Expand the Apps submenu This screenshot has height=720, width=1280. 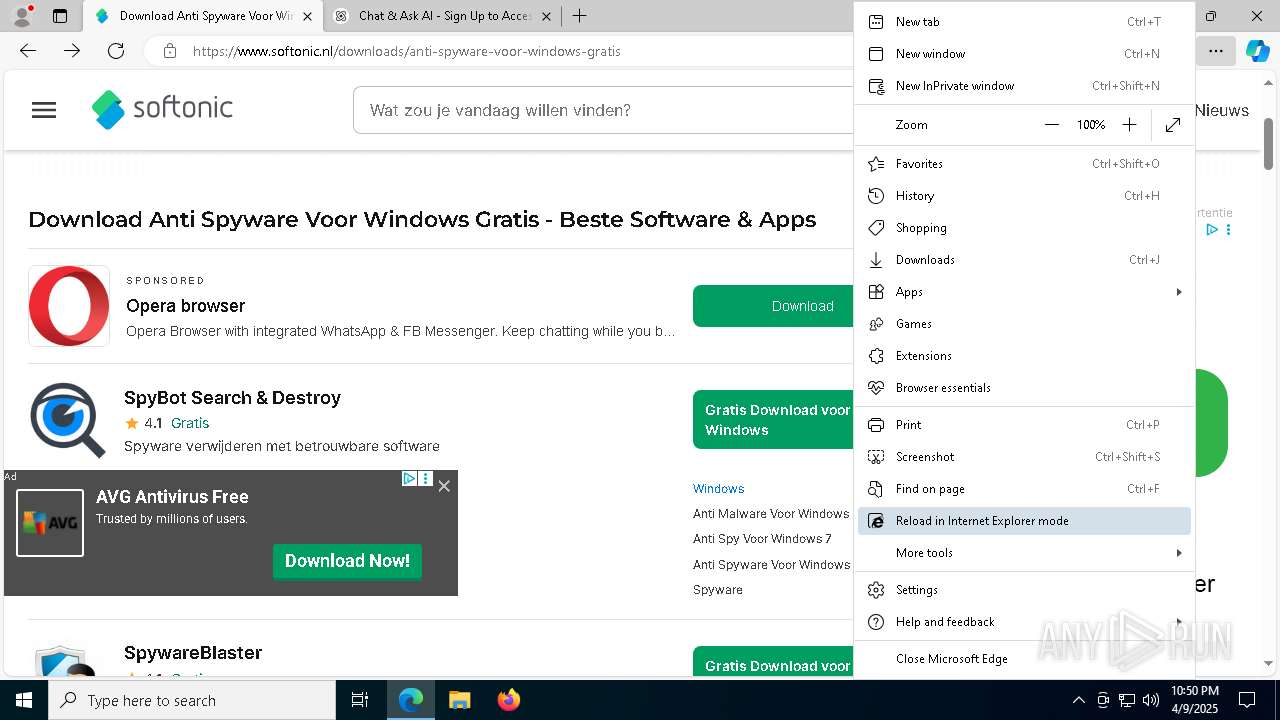1024,292
